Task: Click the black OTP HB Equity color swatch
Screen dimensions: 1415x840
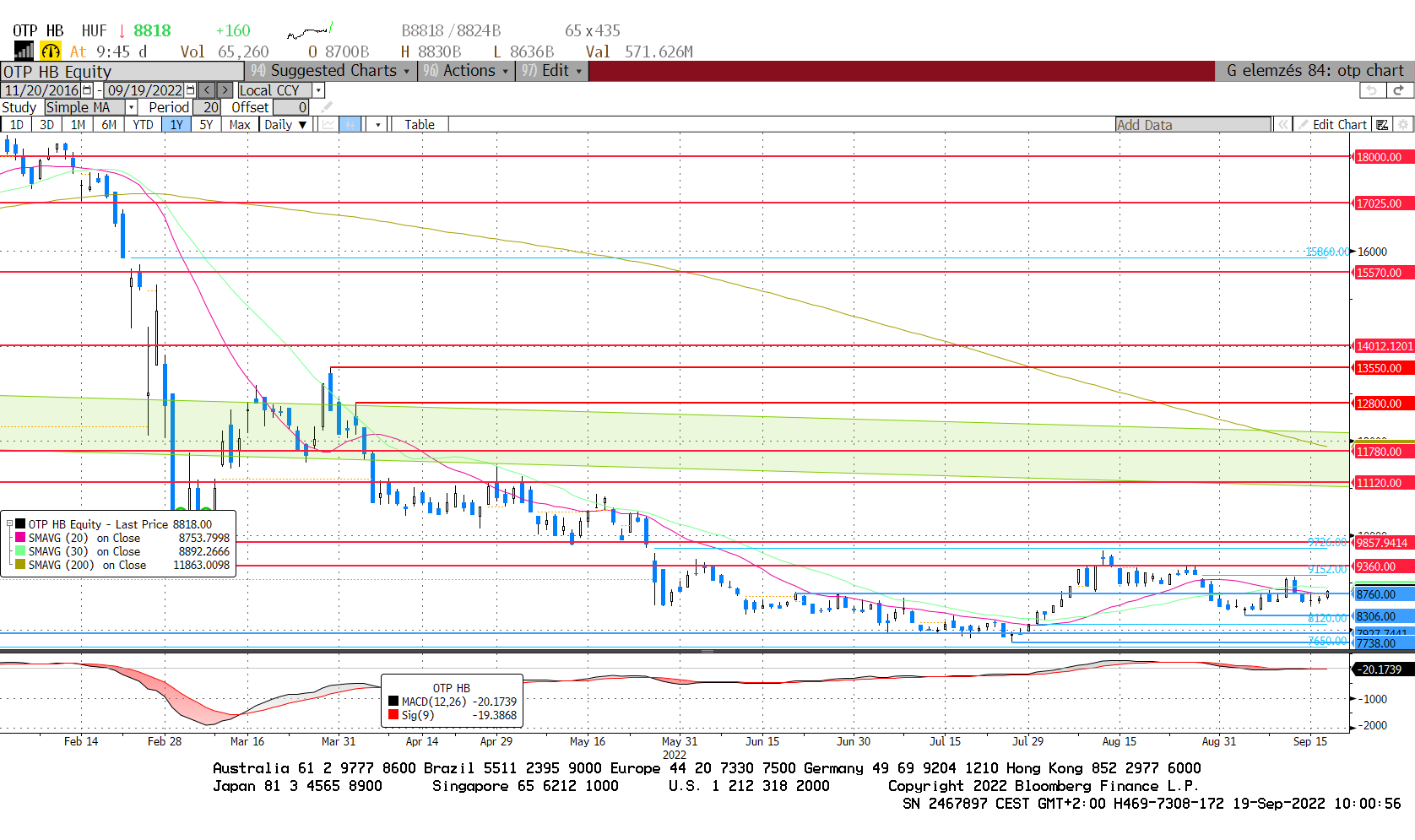Action: [x=20, y=524]
